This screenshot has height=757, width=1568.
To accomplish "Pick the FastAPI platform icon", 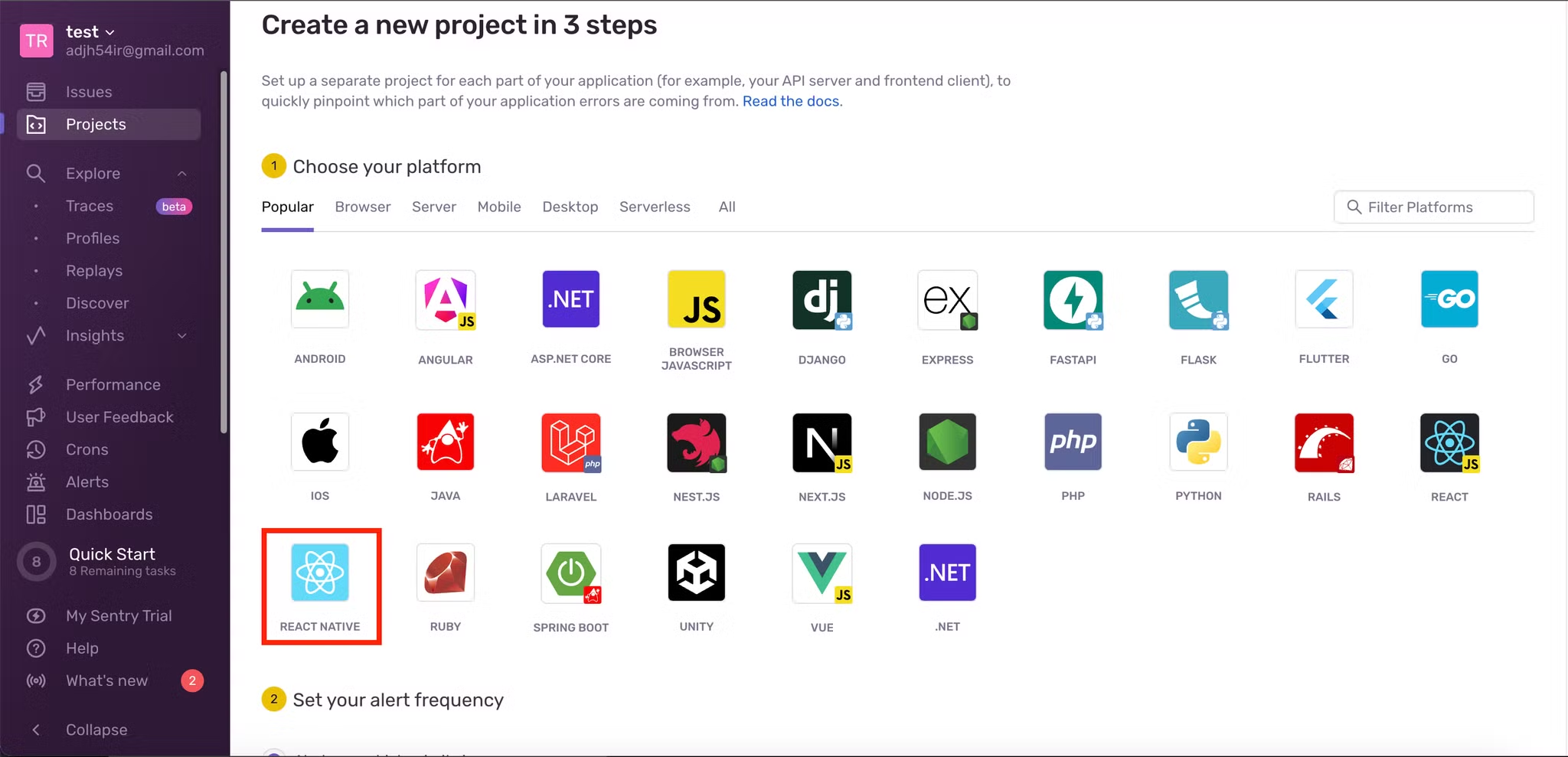I will (x=1073, y=299).
